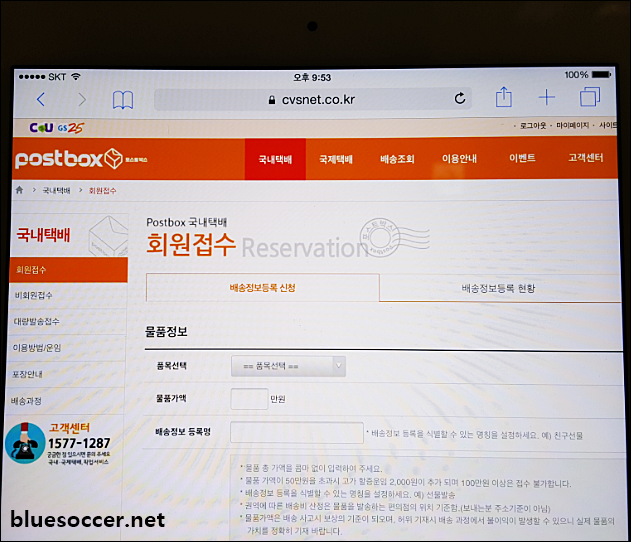Switch to 배송정보등록 신청 tab

point(262,288)
